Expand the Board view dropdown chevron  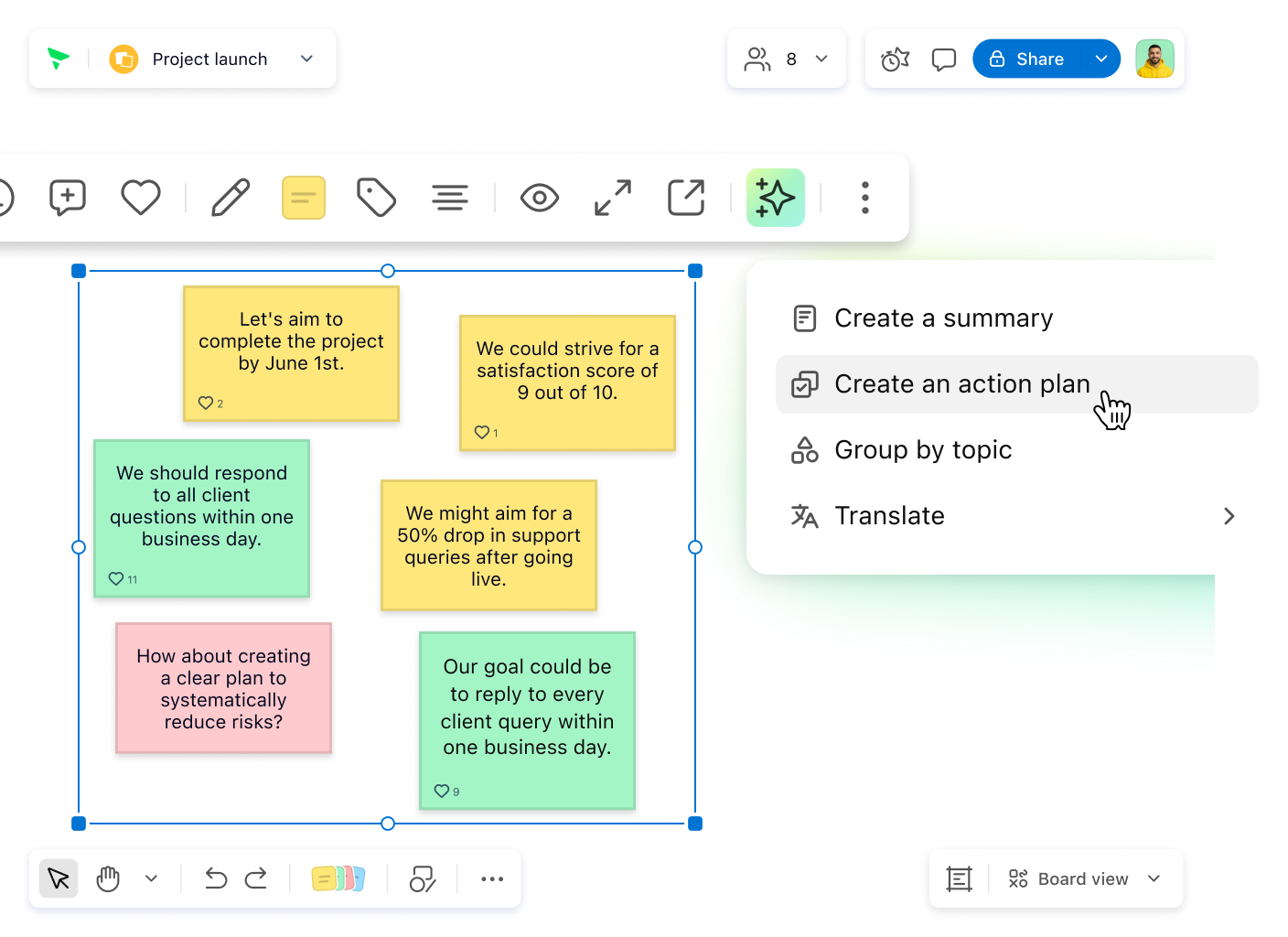(x=1154, y=878)
